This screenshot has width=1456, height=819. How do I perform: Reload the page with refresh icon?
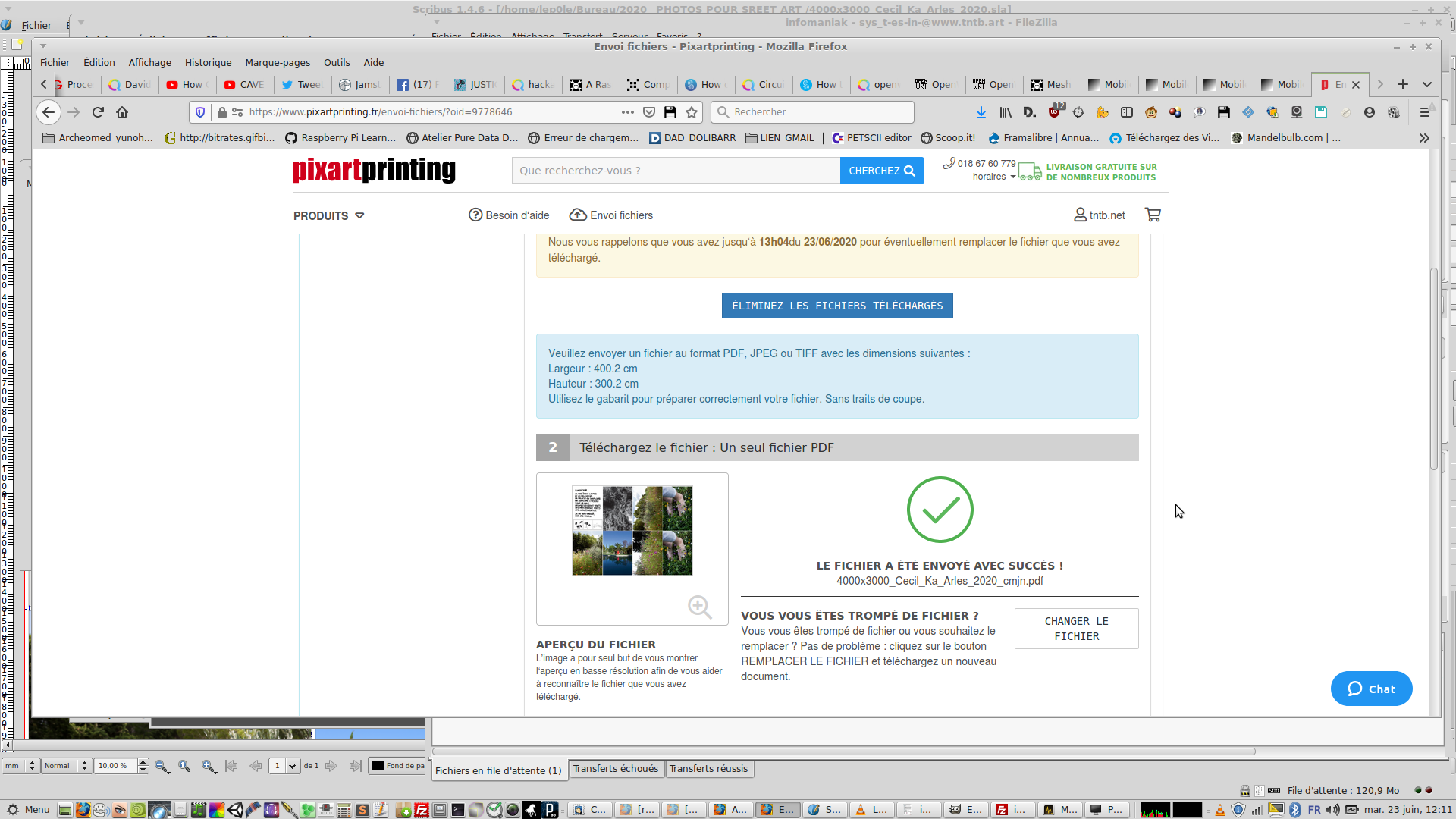(98, 112)
